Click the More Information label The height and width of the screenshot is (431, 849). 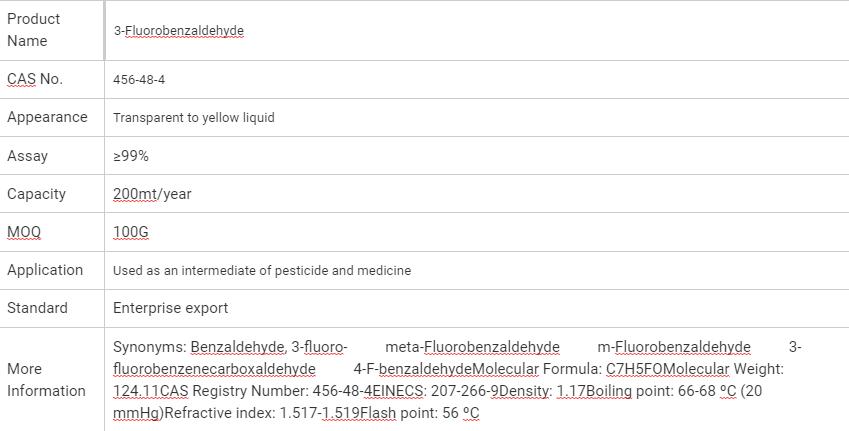click(46, 380)
